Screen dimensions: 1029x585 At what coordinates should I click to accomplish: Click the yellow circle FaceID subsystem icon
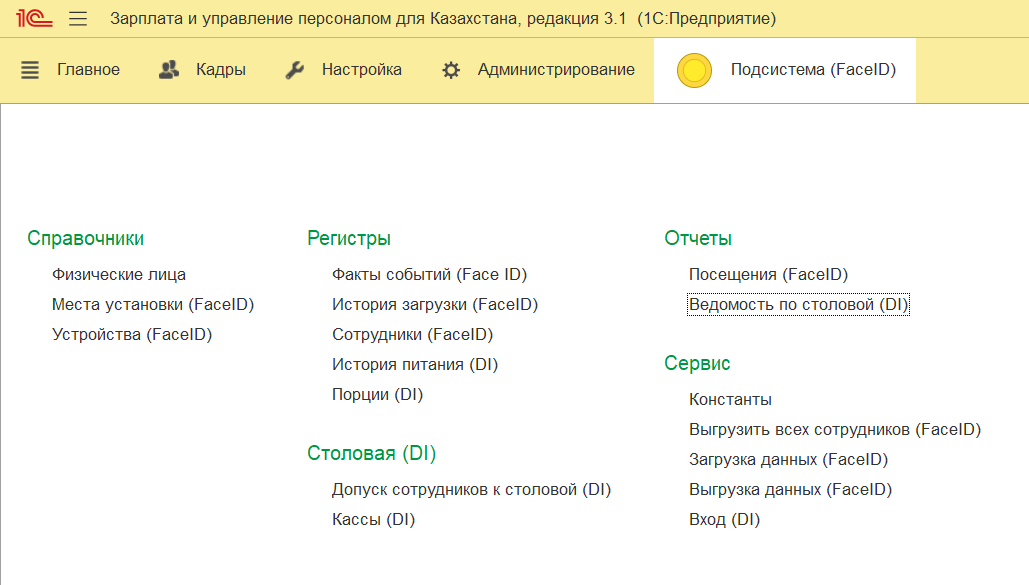point(694,70)
